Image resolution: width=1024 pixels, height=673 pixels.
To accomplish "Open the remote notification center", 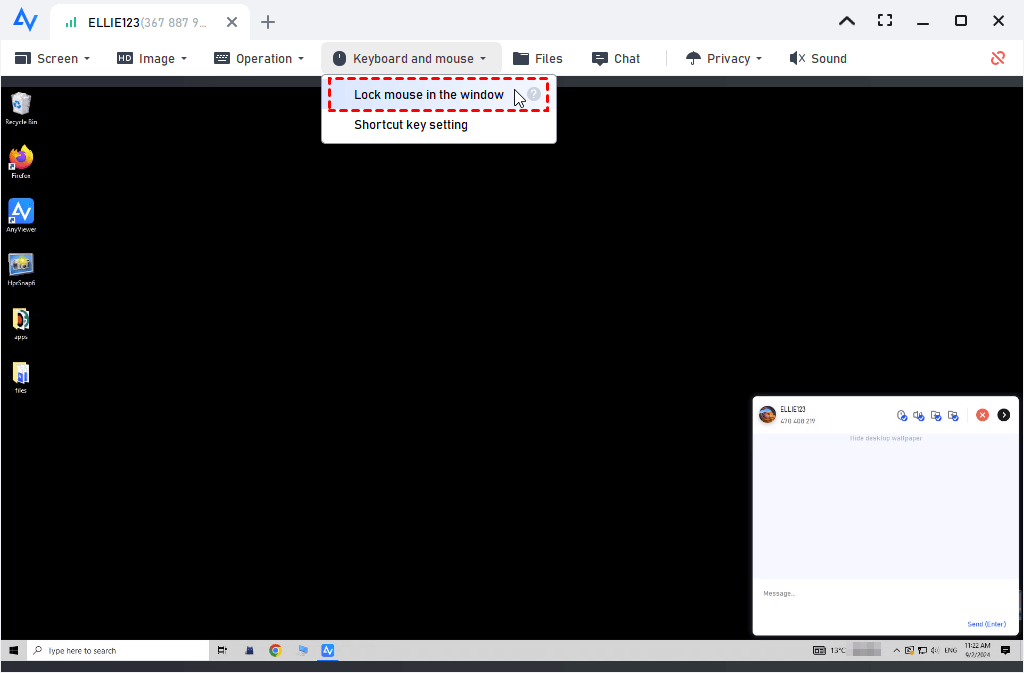I will [1006, 650].
